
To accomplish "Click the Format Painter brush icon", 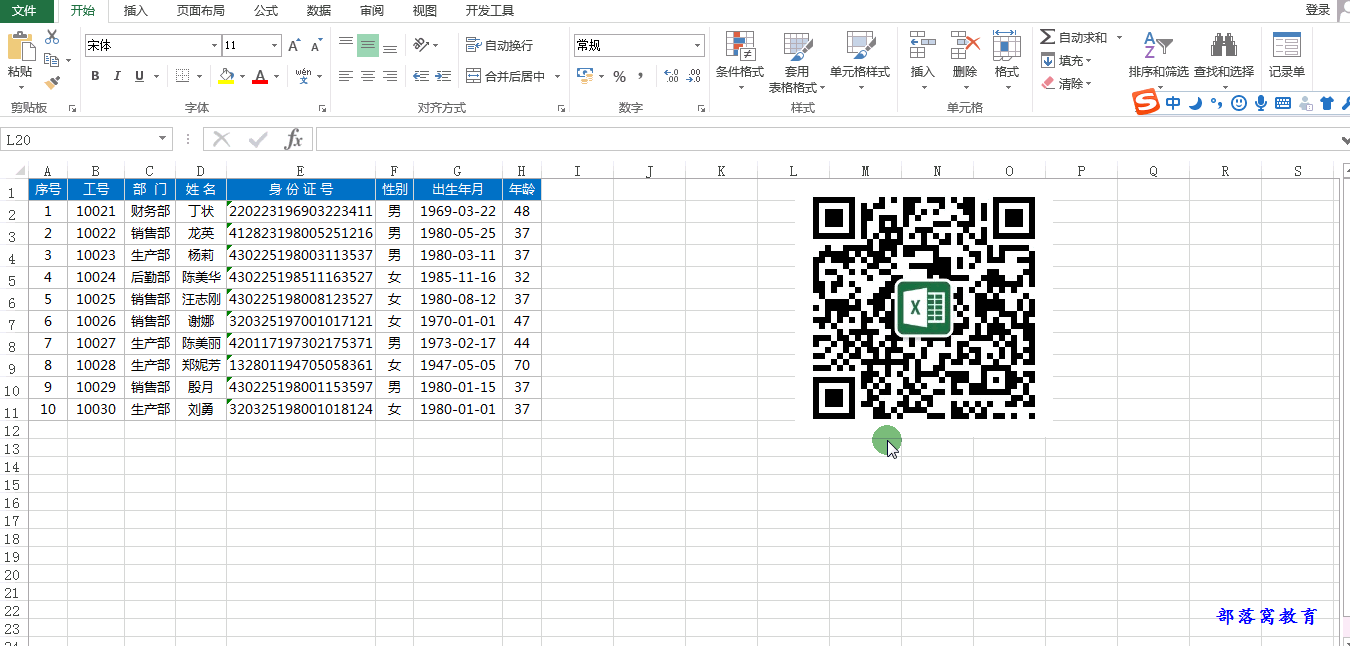I will click(x=52, y=83).
